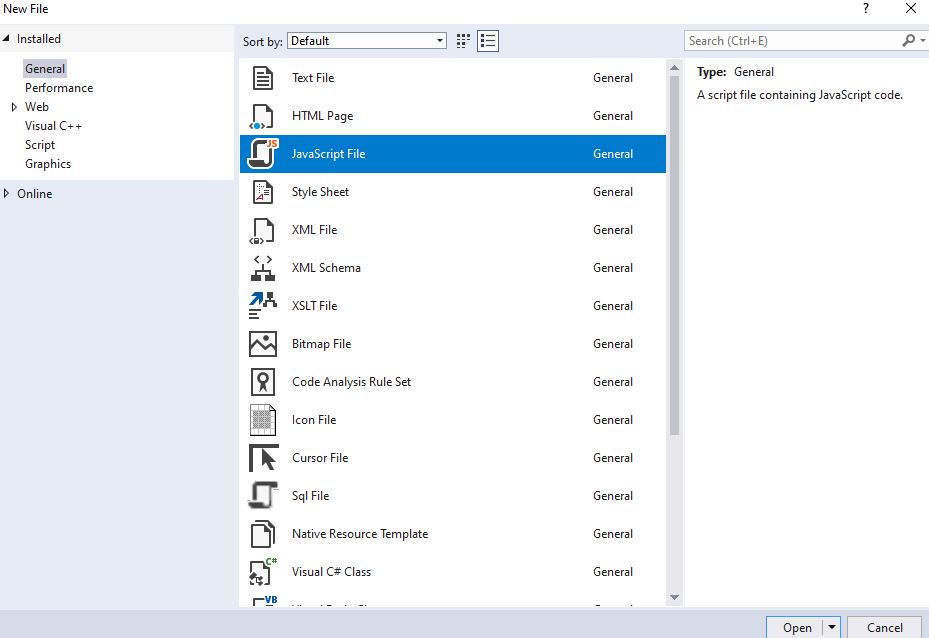929x638 pixels.
Task: Click the Cancel button
Action: [x=885, y=627]
